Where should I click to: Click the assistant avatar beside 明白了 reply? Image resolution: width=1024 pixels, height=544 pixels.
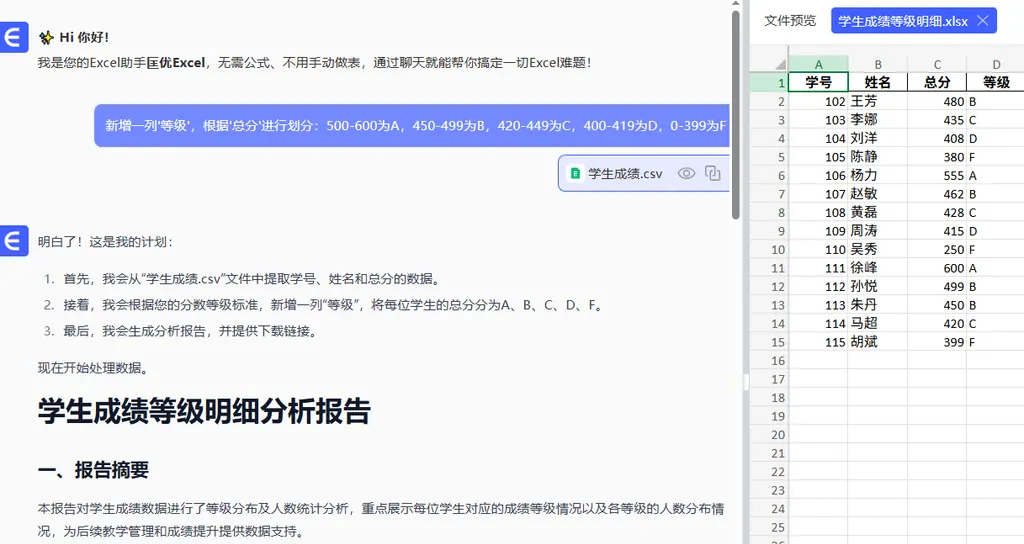[x=14, y=242]
